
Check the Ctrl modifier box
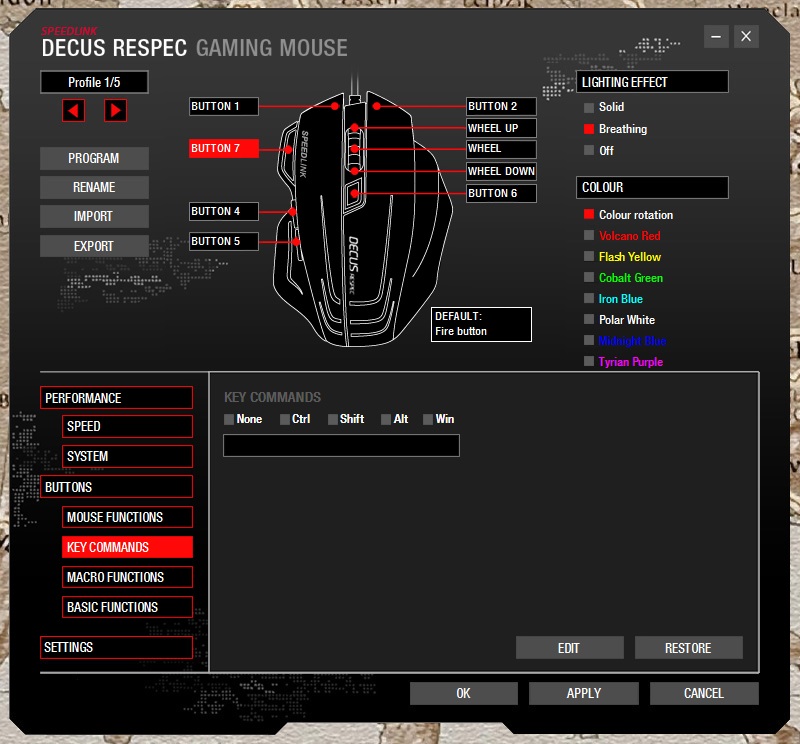tap(285, 419)
